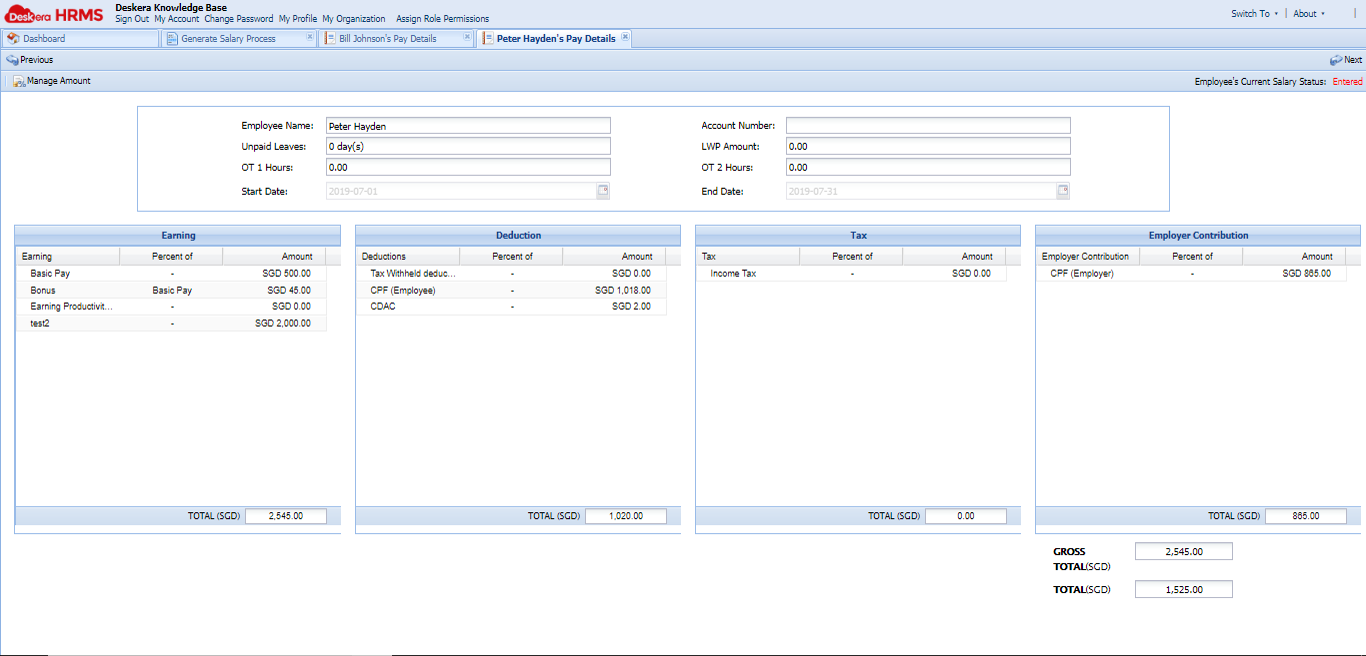
Task: Click the Sign Out link
Action: coord(131,18)
